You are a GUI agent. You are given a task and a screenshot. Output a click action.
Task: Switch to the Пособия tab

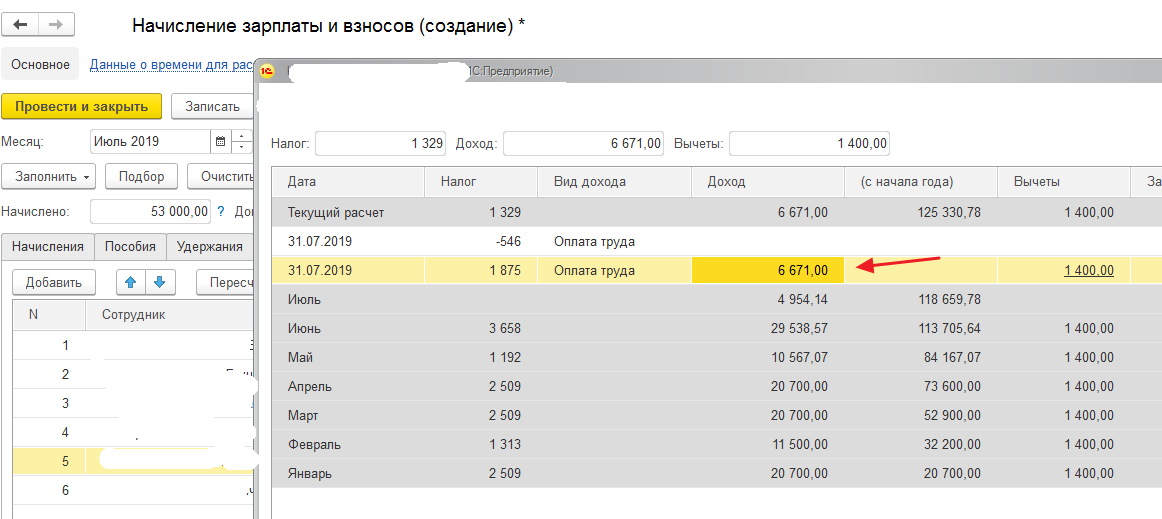pos(130,247)
